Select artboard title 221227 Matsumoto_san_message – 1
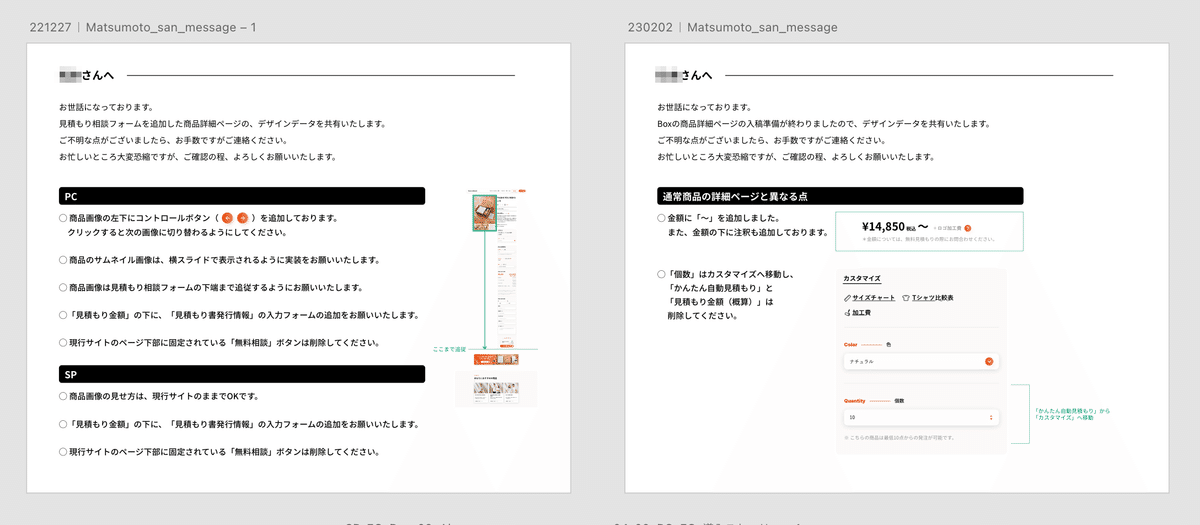 coord(142,27)
